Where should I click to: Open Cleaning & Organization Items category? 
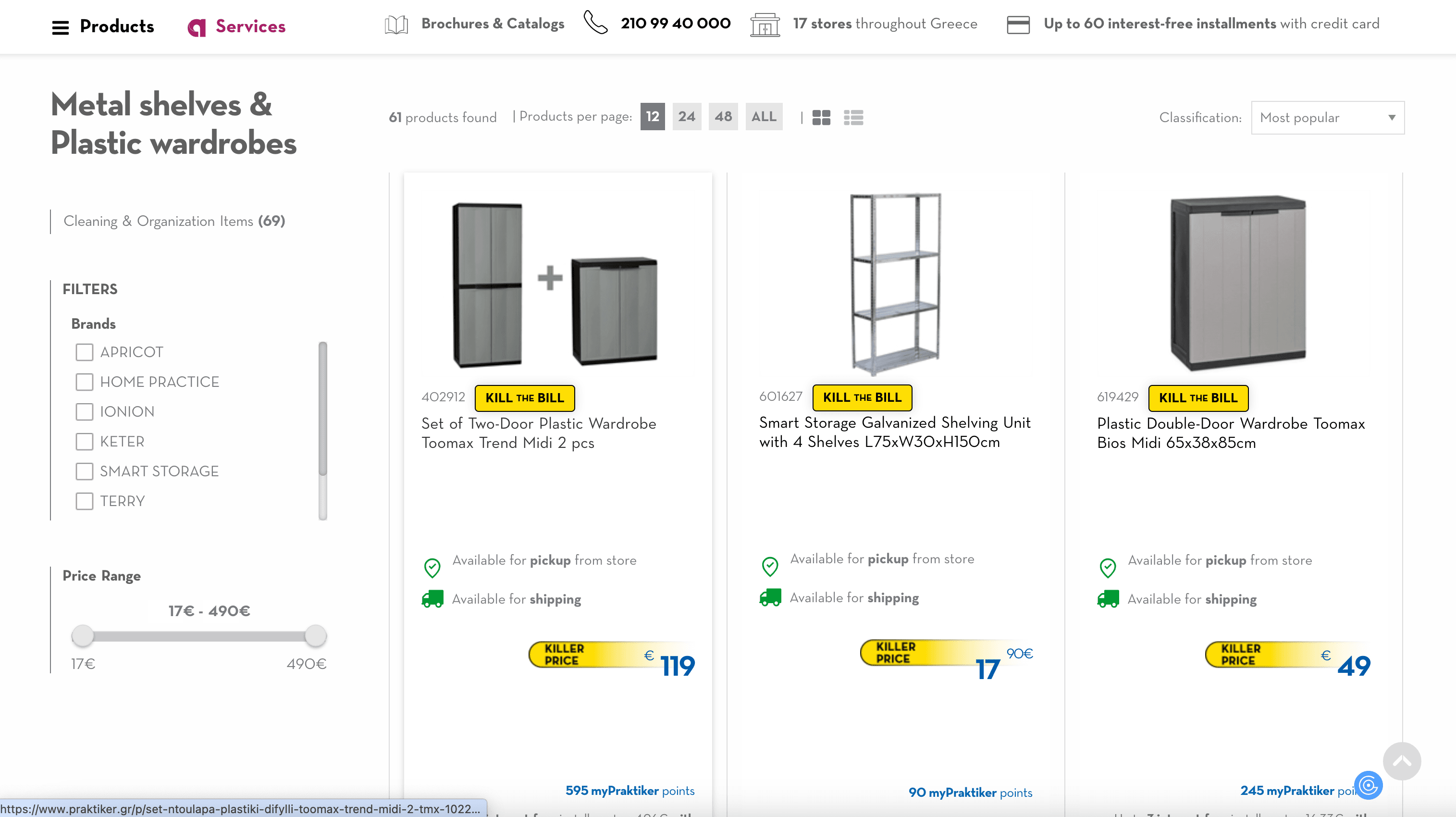pos(174,221)
